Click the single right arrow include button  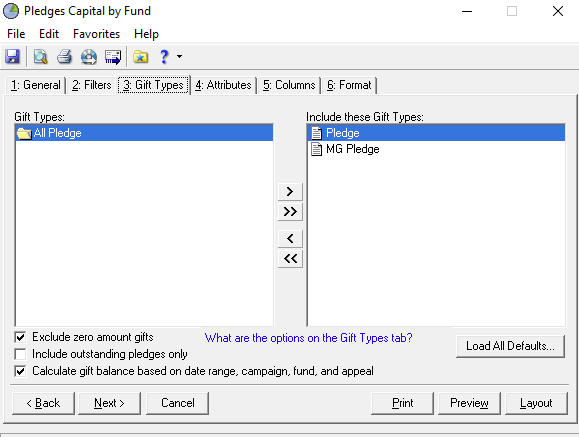pos(290,191)
